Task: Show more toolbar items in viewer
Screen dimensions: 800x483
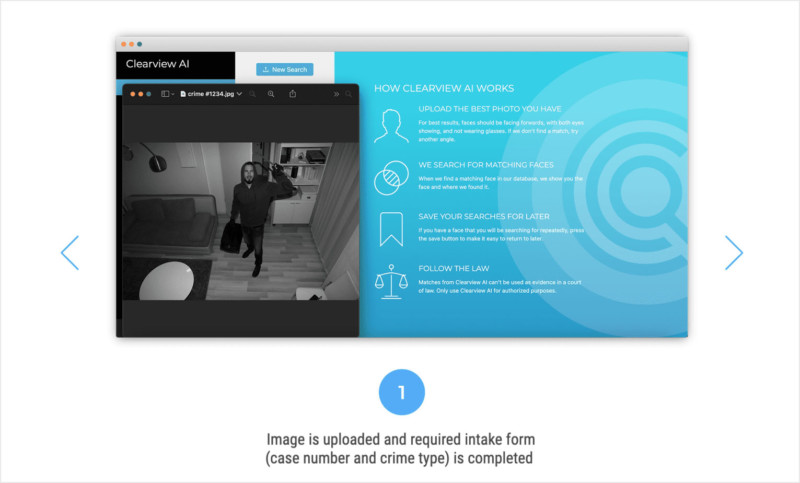Action: (336, 94)
